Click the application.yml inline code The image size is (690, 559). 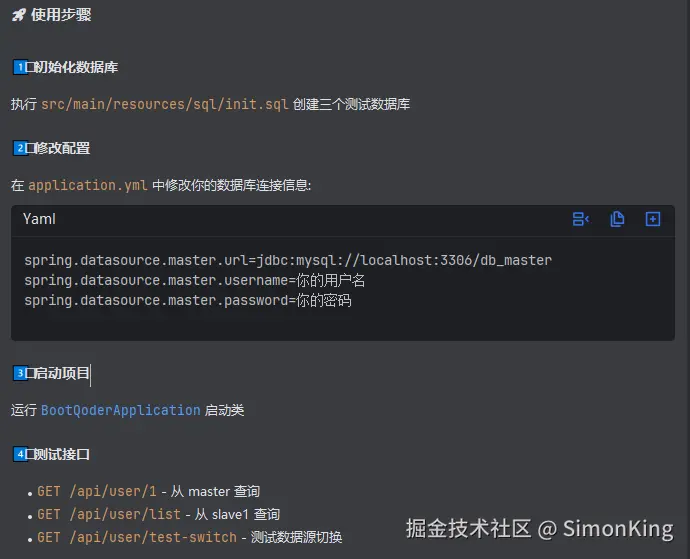[x=88, y=185]
